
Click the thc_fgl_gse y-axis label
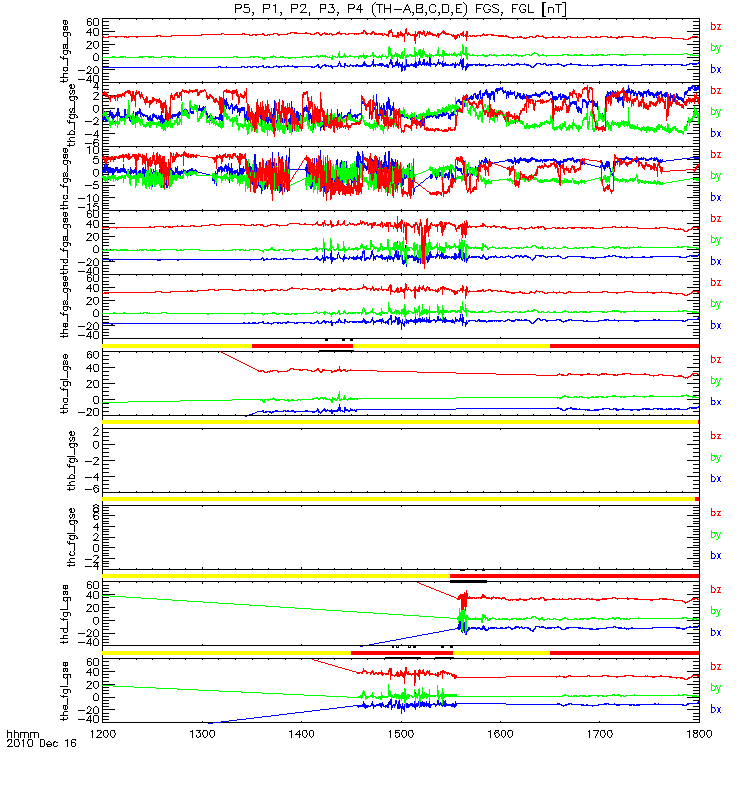pos(71,537)
